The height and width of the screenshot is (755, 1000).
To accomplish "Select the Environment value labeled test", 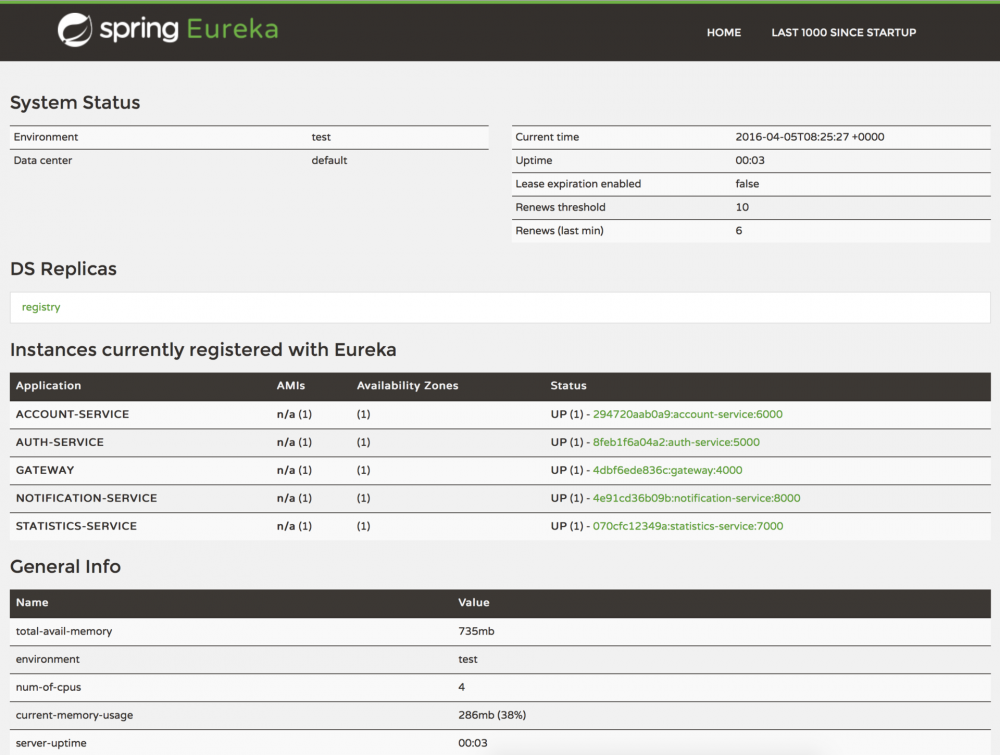I will (322, 136).
